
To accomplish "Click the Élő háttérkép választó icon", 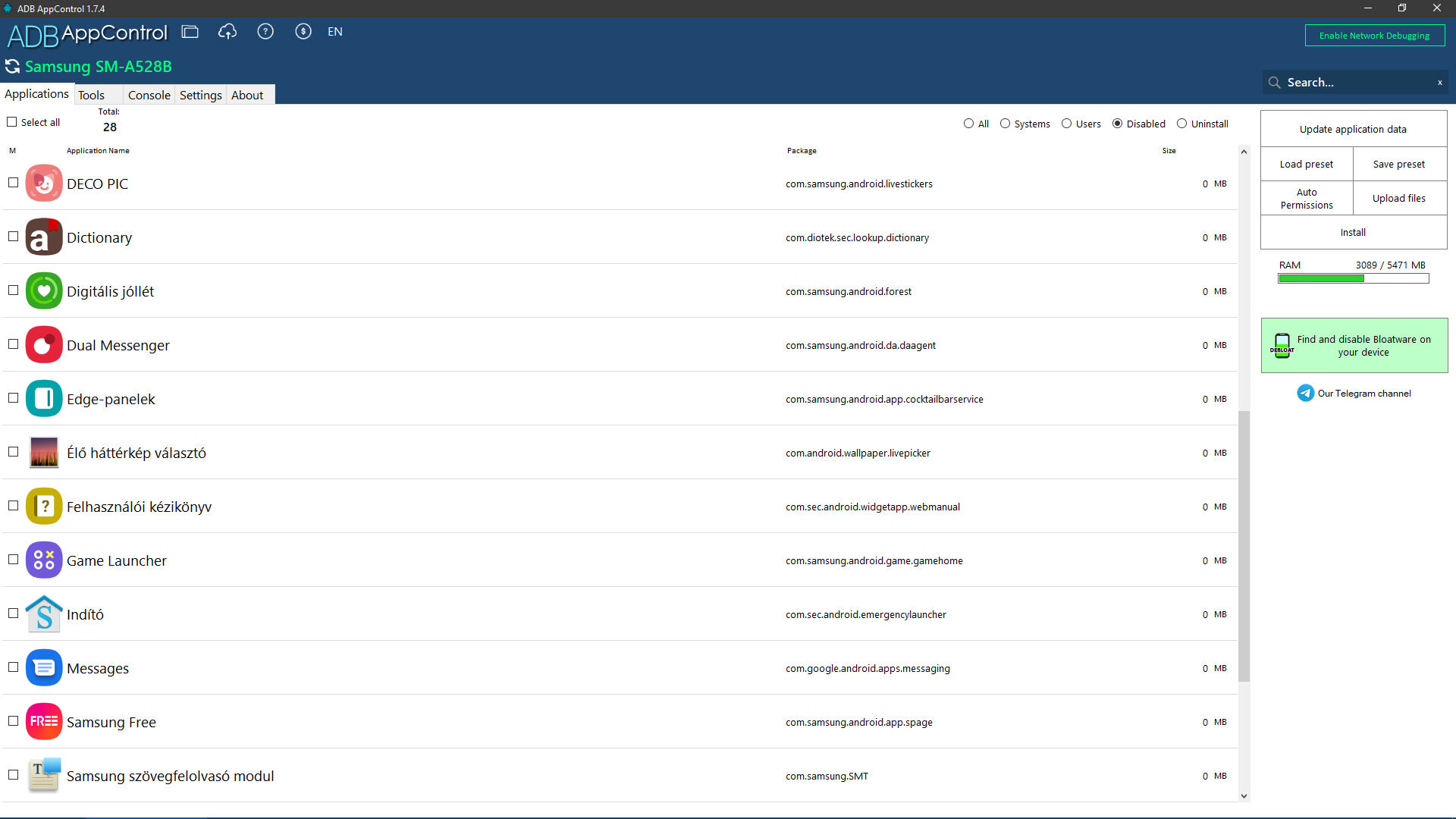I will click(x=44, y=453).
